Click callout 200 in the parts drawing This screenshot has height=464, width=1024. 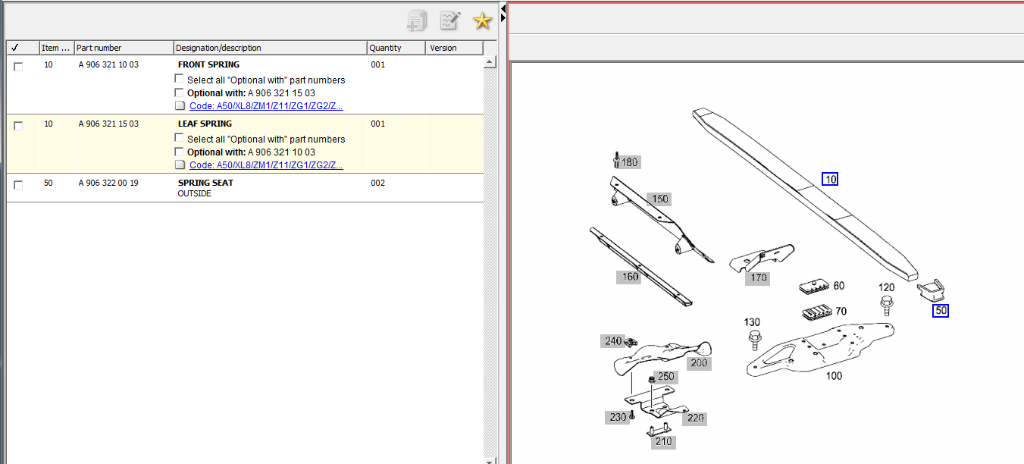point(699,363)
